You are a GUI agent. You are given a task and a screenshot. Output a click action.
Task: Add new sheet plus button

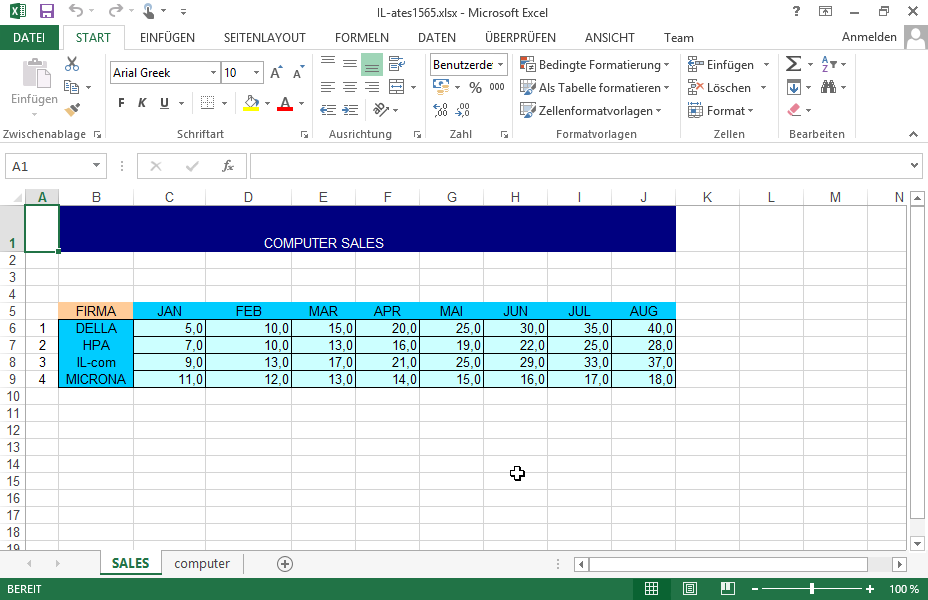click(285, 564)
